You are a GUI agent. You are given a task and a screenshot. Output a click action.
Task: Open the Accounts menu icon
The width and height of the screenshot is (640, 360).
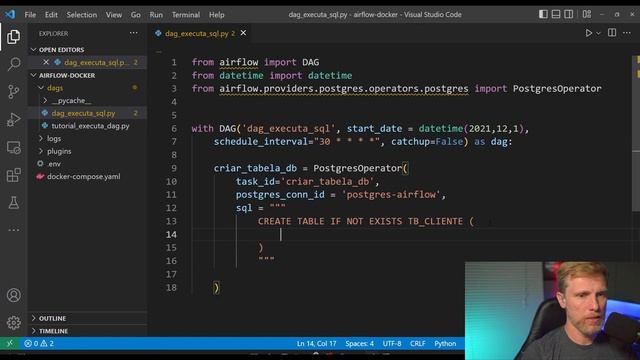13,295
